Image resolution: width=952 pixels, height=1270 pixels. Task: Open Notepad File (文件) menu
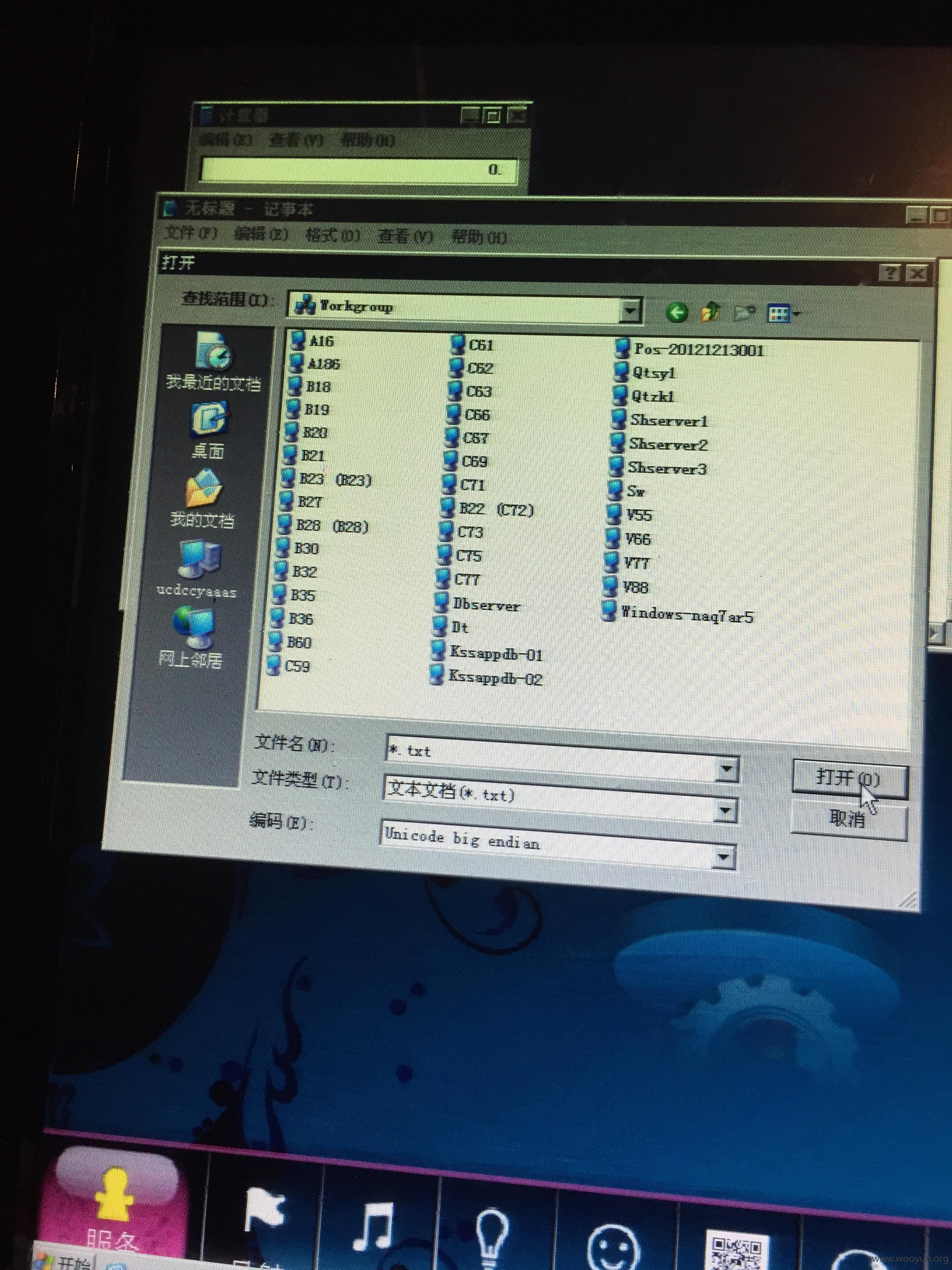pos(191,233)
